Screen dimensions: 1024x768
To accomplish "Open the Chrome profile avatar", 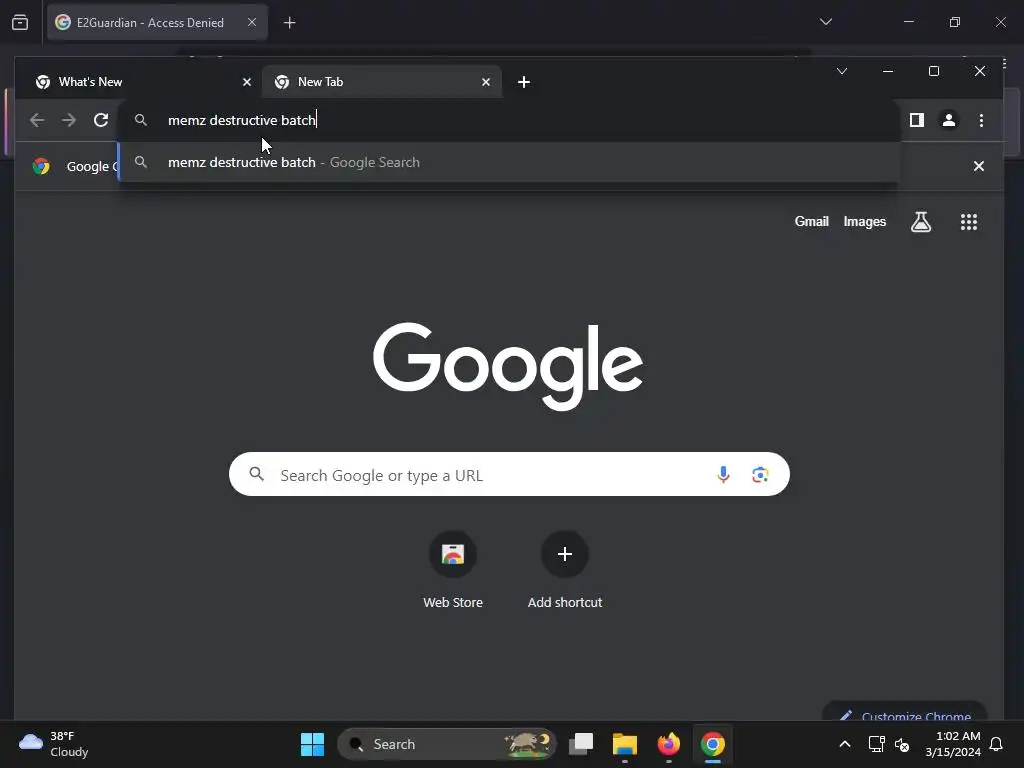I will point(949,120).
